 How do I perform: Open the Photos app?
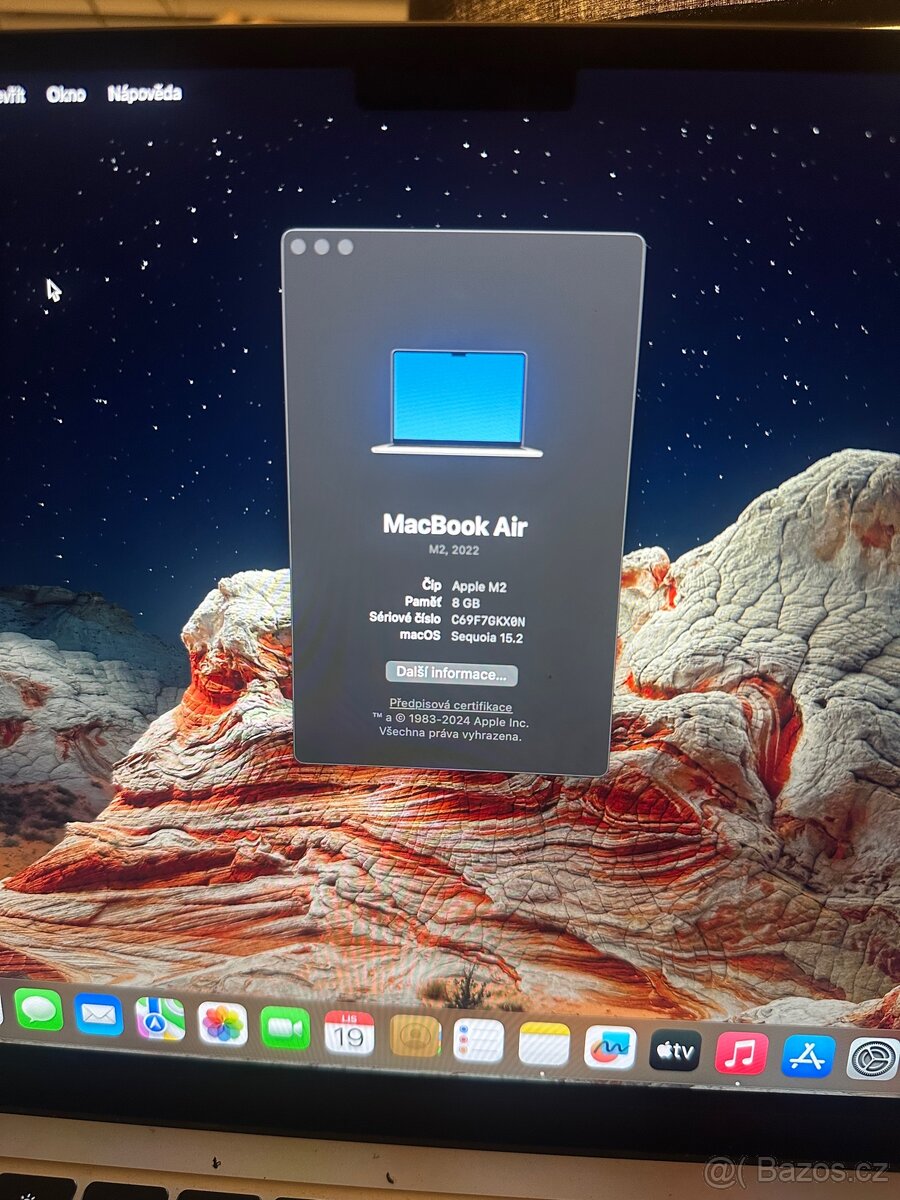coord(221,1026)
